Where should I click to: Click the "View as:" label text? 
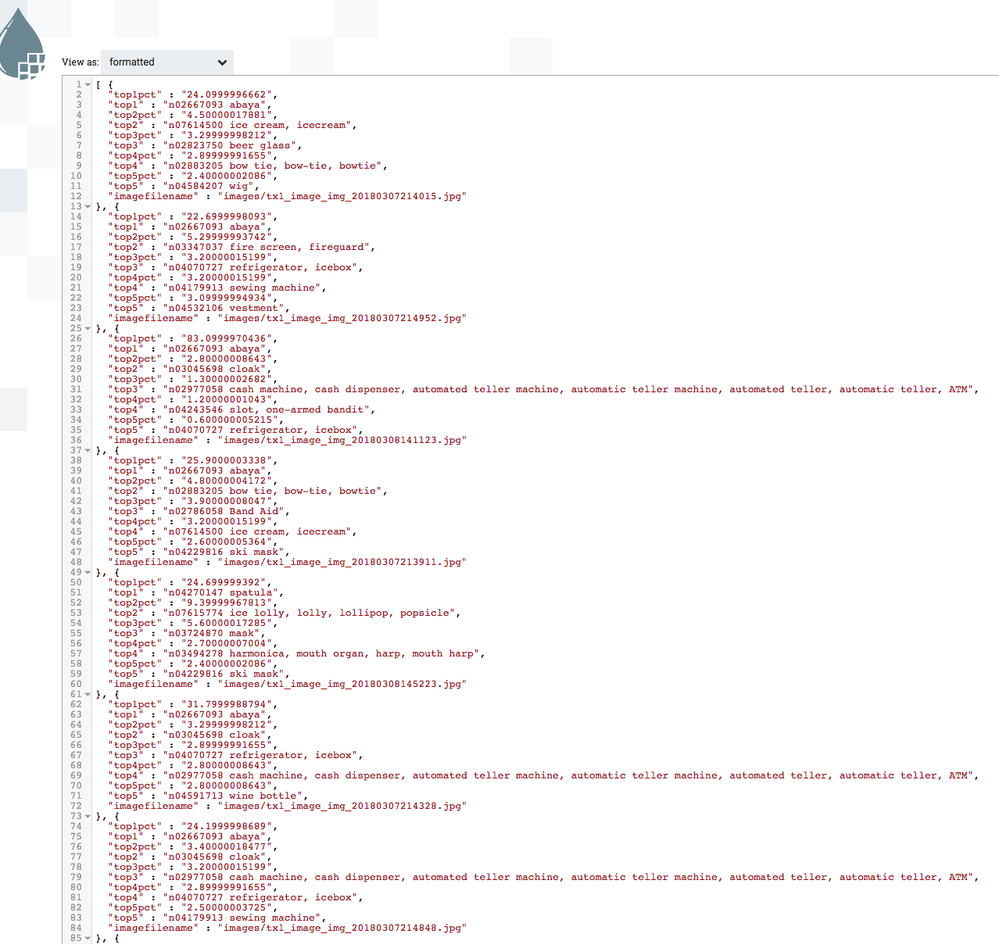pyautogui.click(x=80, y=62)
